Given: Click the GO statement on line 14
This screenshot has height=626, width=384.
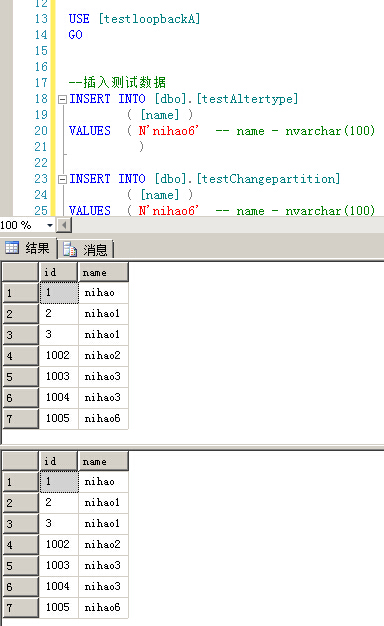Looking at the screenshot, I should tap(75, 35).
